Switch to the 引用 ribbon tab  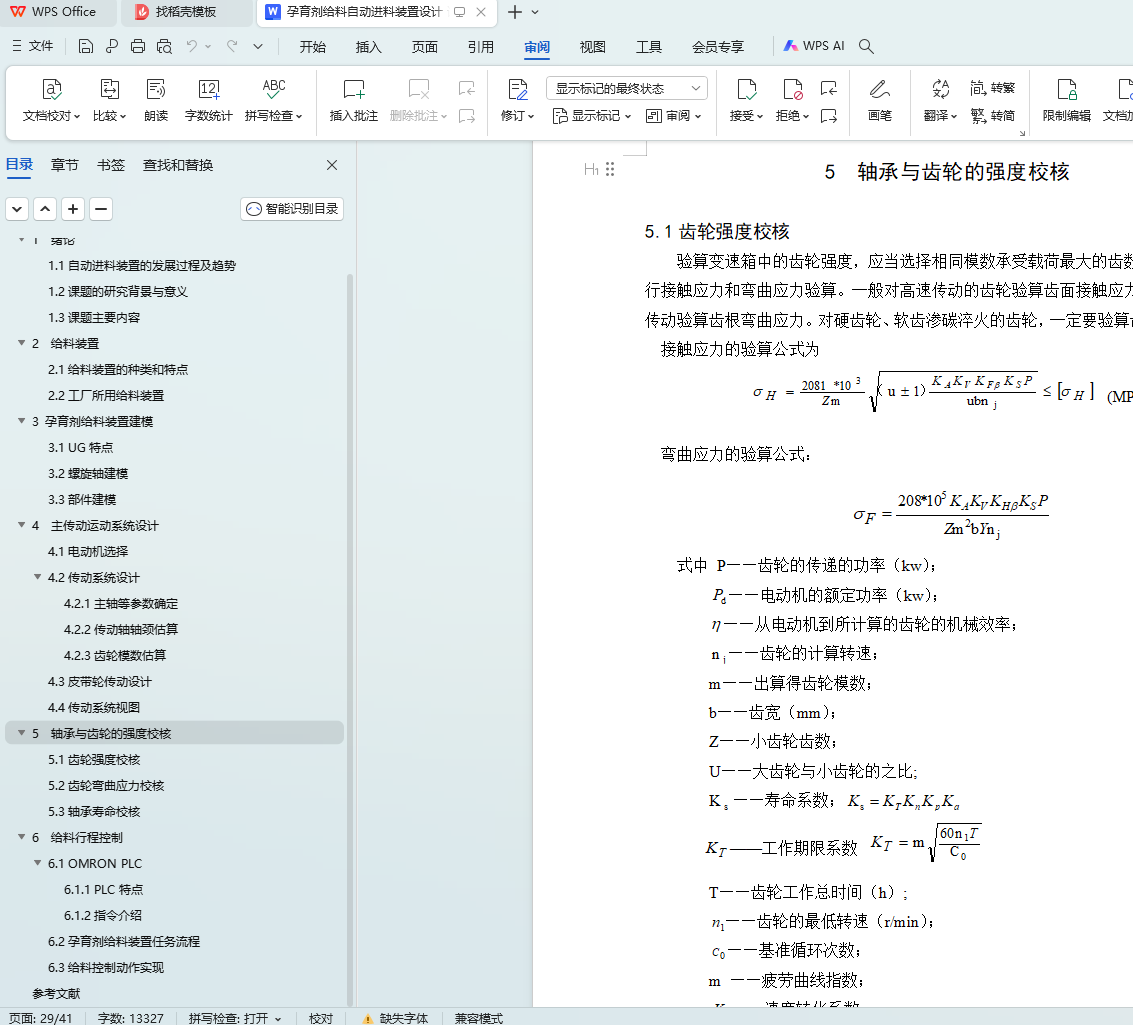point(481,47)
